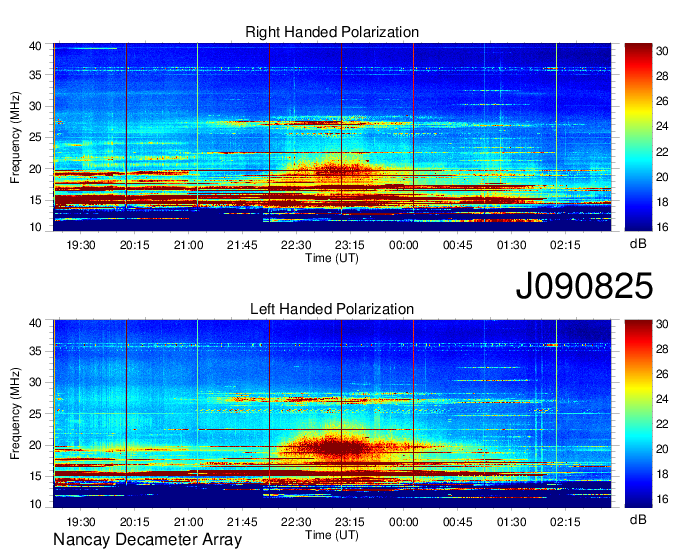Click '21:00' time tick on Right Handed plot
680x552 pixels.
(x=188, y=245)
